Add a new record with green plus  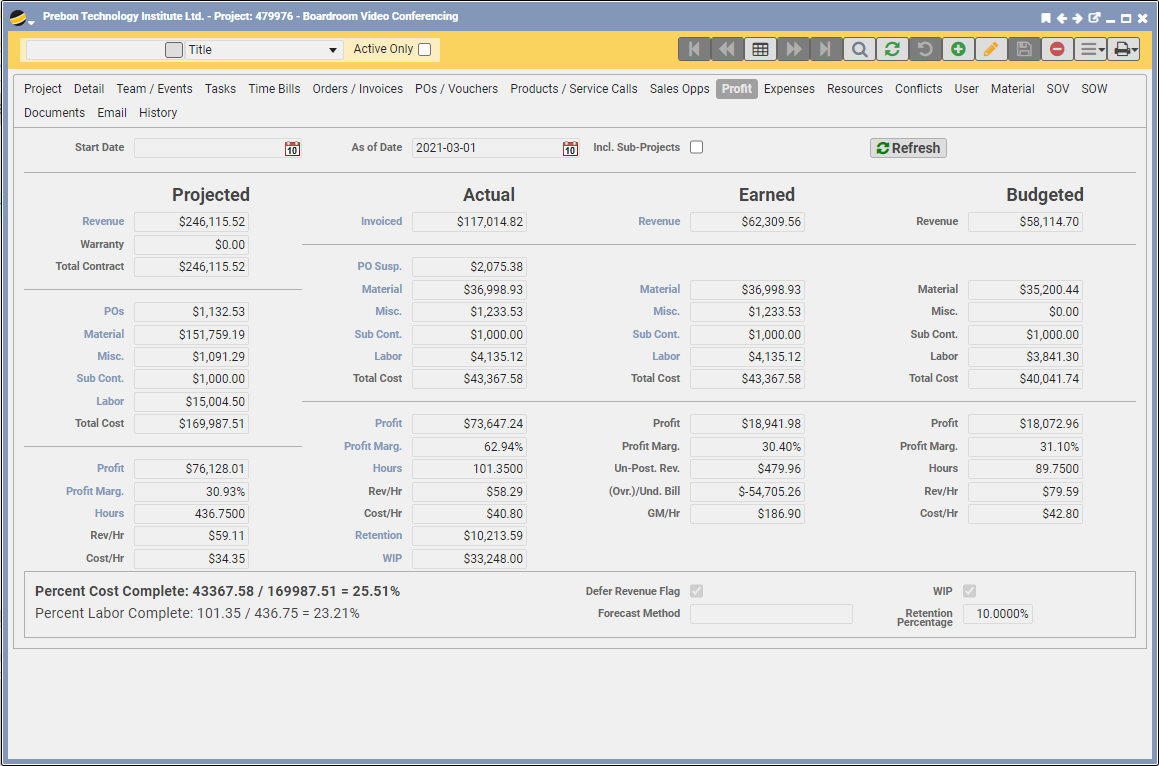(958, 49)
